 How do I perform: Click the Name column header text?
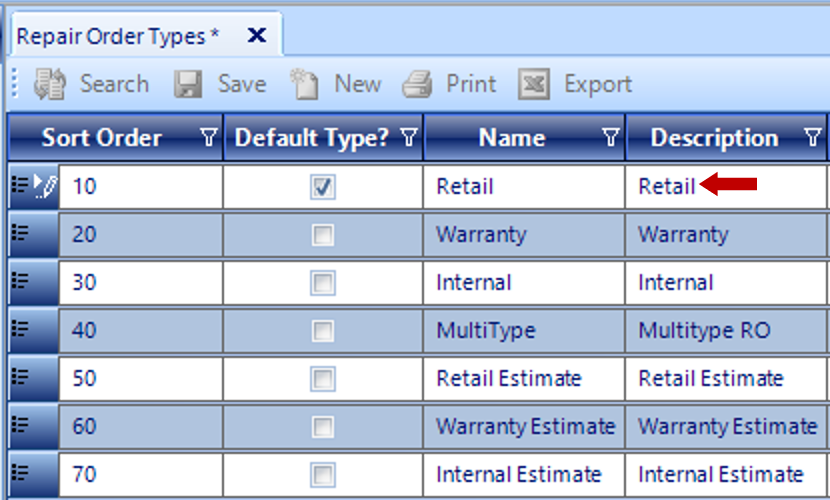pos(512,138)
